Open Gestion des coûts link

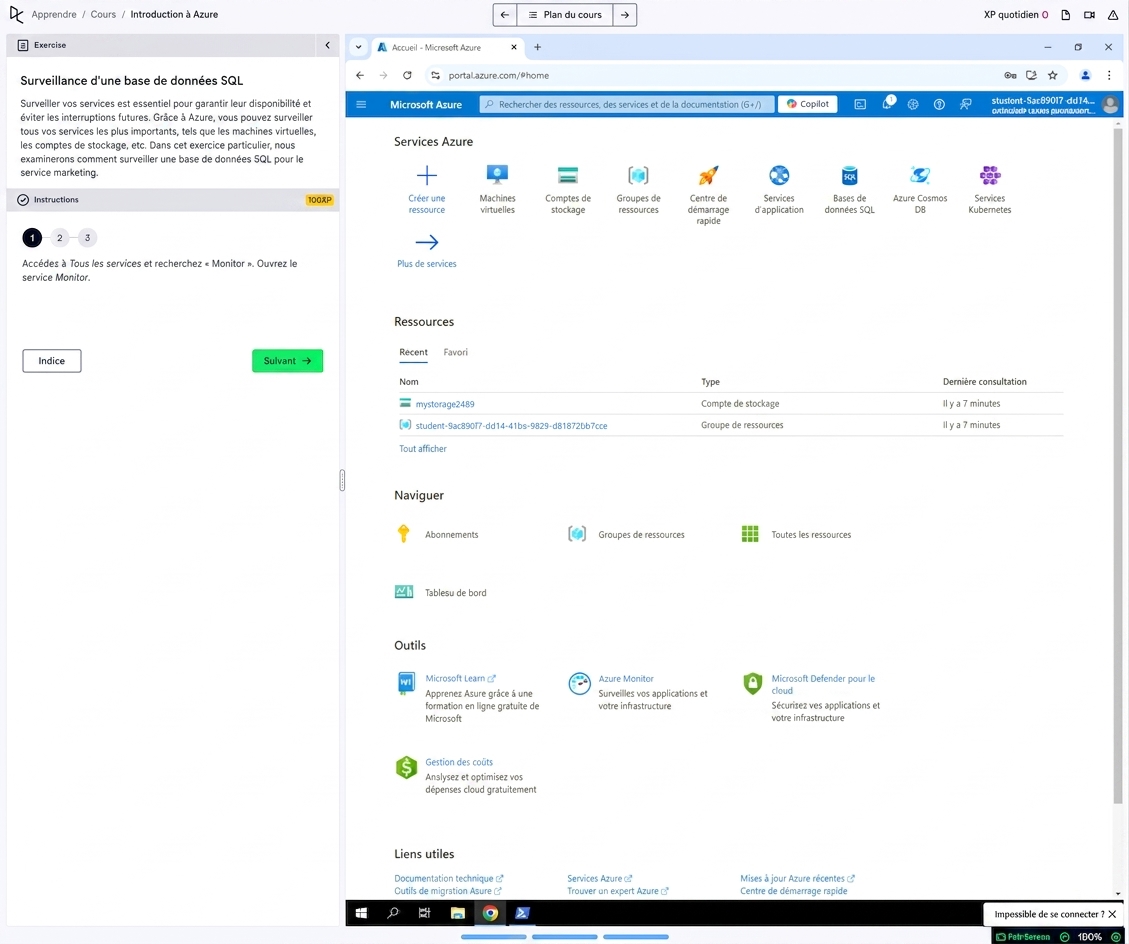click(459, 762)
